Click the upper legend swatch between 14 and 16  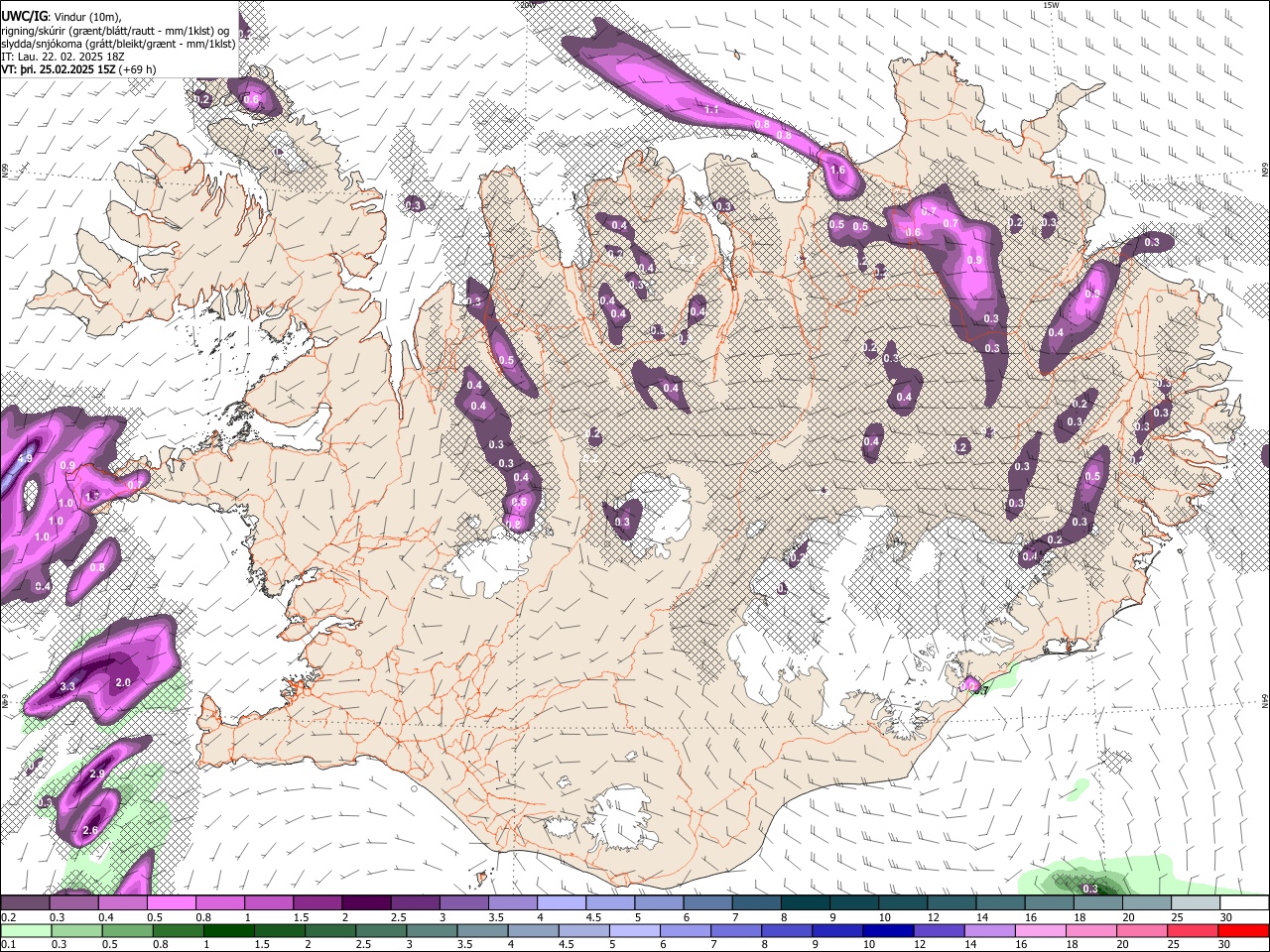[999, 902]
